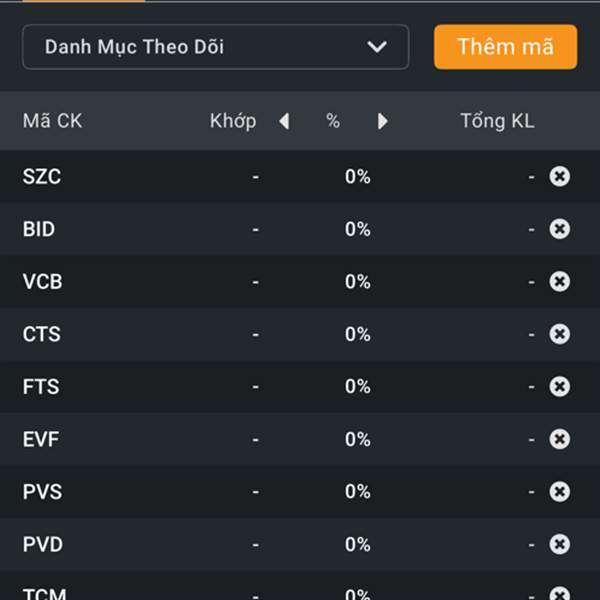Delete PVS from watchlist
The height and width of the screenshot is (600, 600).
pyautogui.click(x=559, y=492)
